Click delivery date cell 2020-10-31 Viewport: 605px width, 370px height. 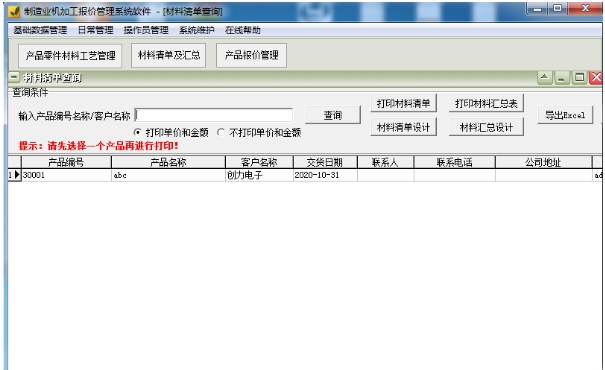click(325, 175)
